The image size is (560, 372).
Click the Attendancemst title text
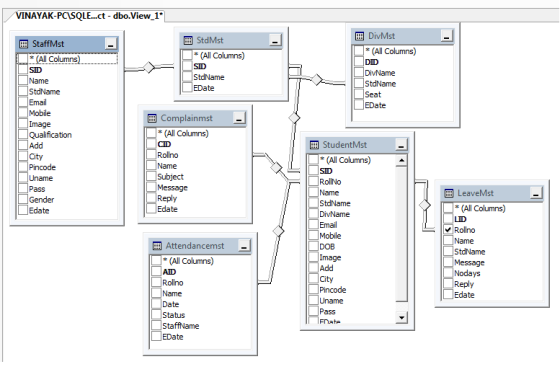pos(195,246)
